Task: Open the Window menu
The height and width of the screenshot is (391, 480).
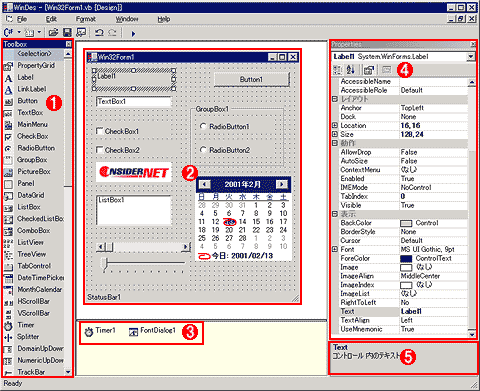Action: pyautogui.click(x=127, y=19)
